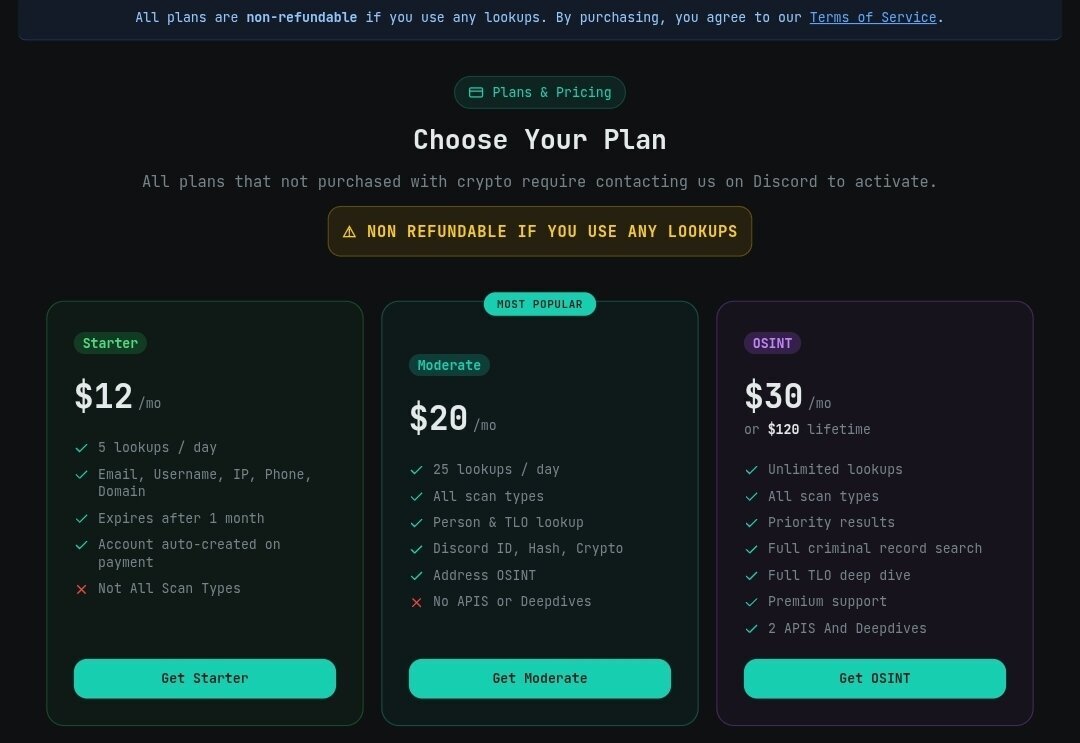This screenshot has width=1080, height=743.
Task: Click the warning triangle icon in non-refundable banner
Action: pos(349,232)
